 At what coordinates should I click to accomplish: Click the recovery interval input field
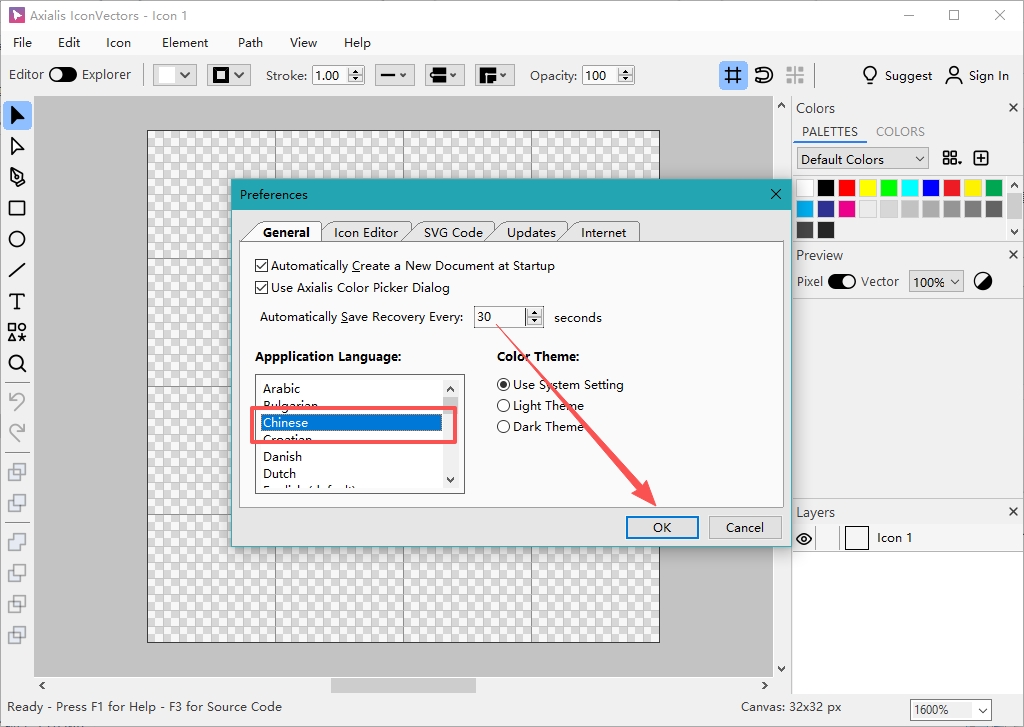[x=500, y=317]
